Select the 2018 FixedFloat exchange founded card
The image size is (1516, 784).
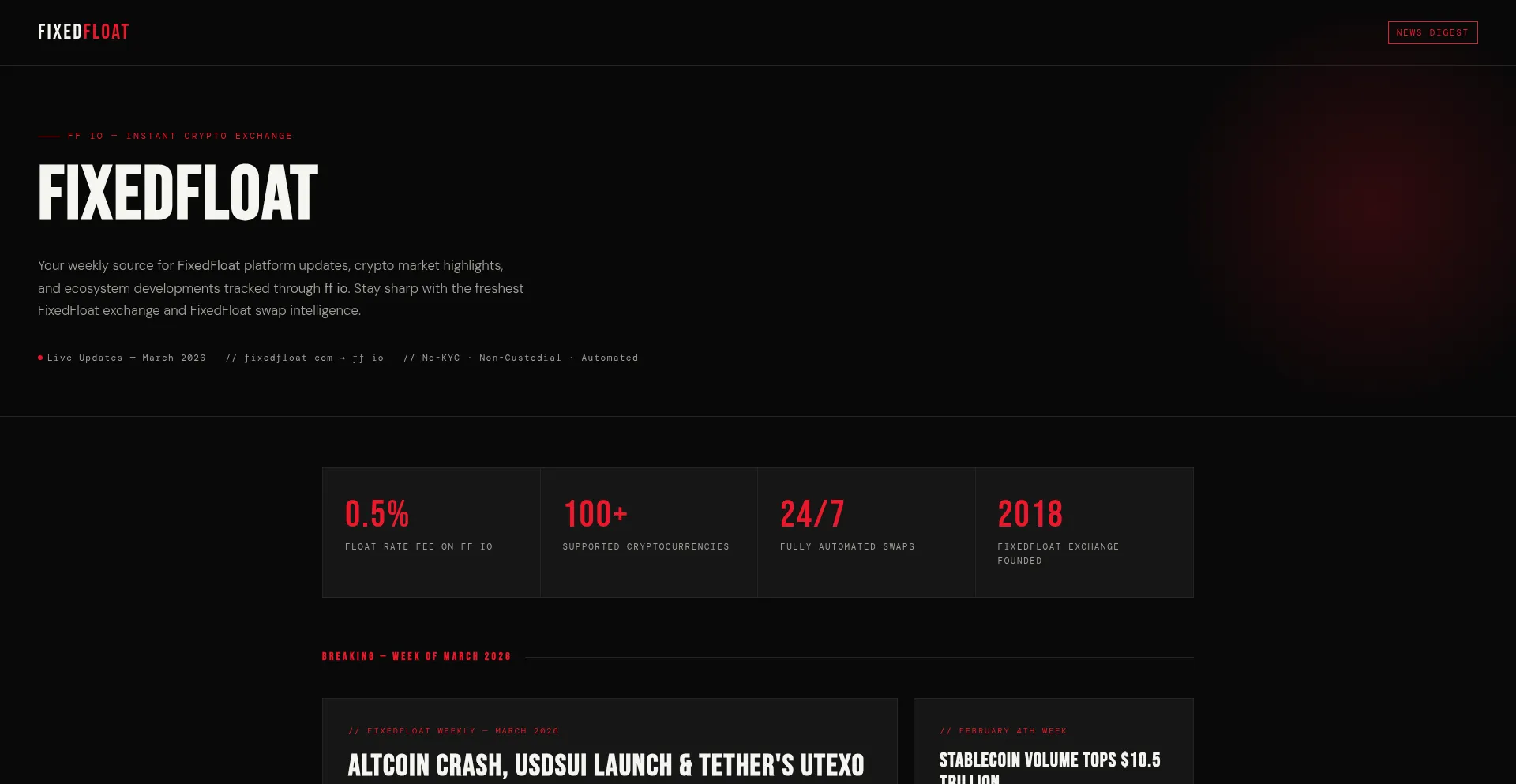click(1084, 532)
